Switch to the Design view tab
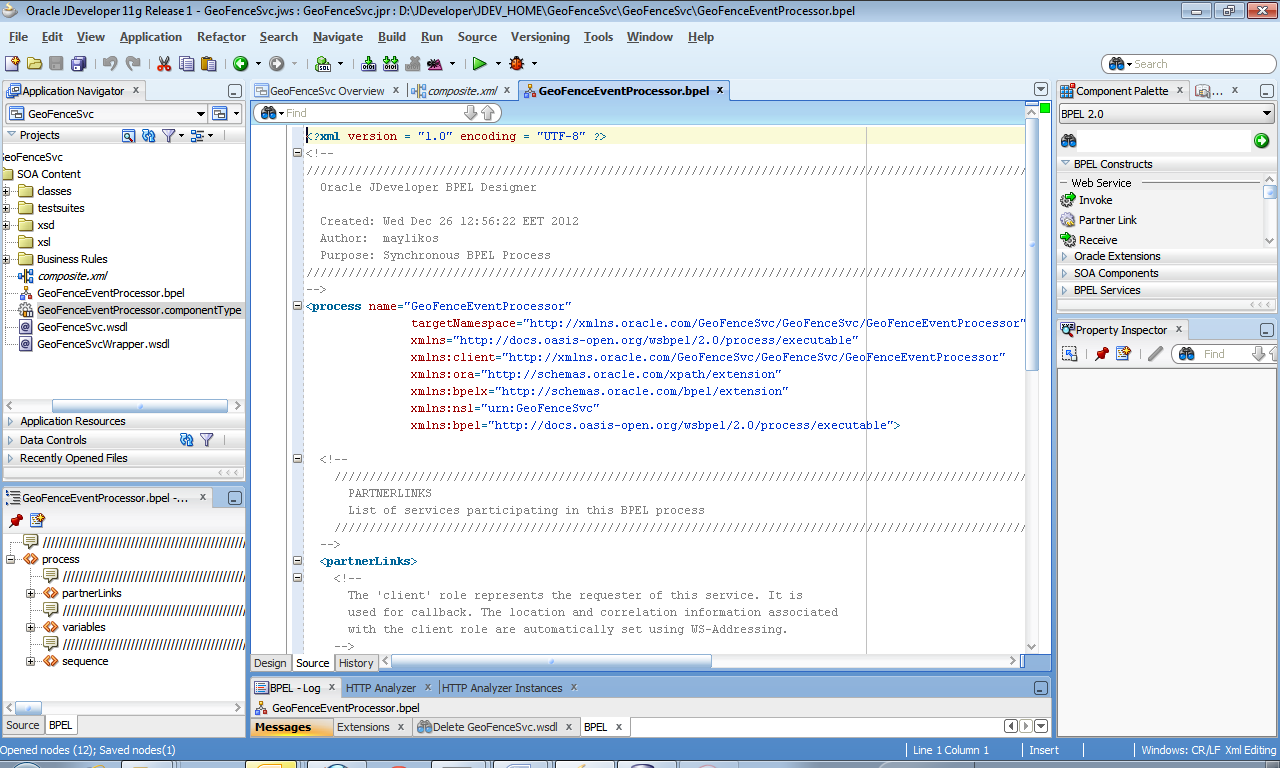This screenshot has width=1280, height=768. click(x=270, y=663)
